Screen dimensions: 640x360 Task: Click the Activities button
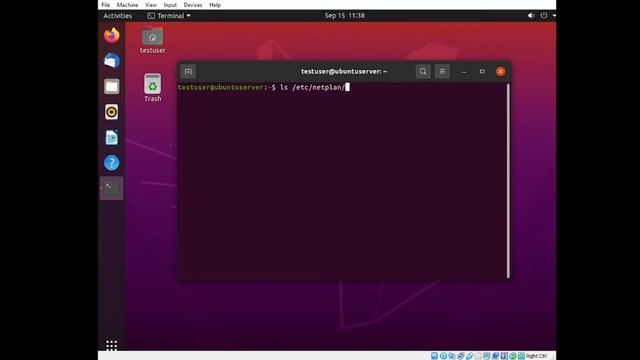click(118, 16)
